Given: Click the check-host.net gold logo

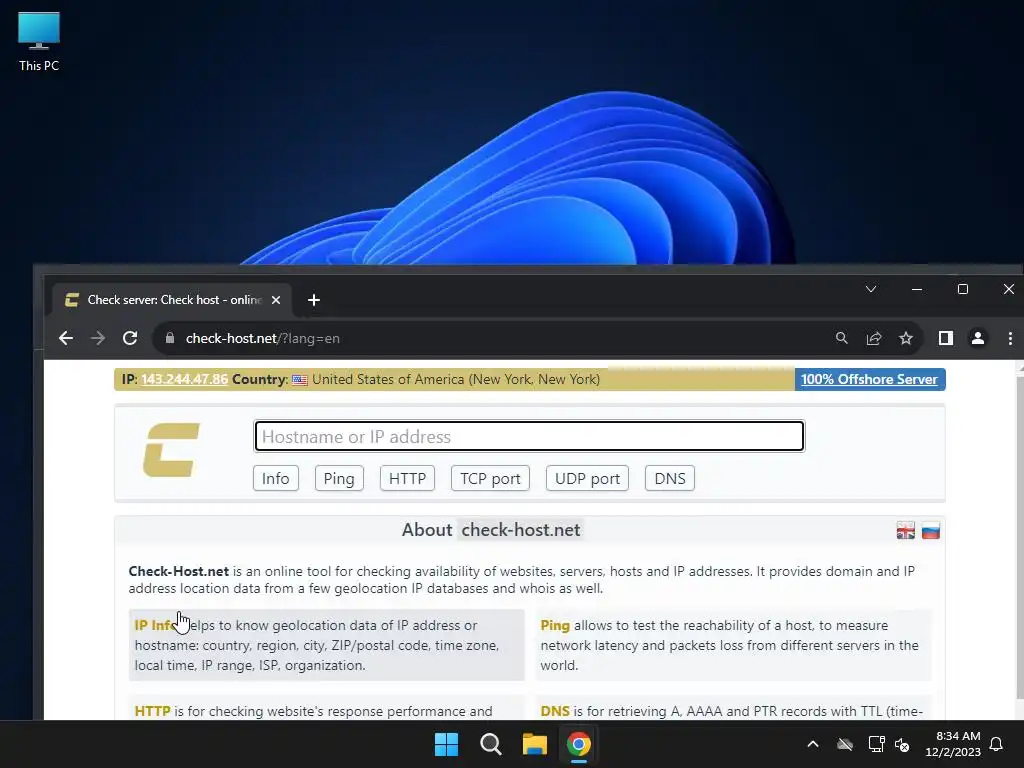Looking at the screenshot, I should [x=171, y=450].
